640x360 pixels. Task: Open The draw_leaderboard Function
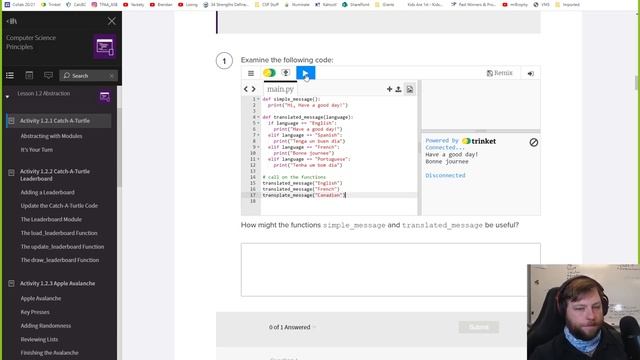click(x=60, y=260)
